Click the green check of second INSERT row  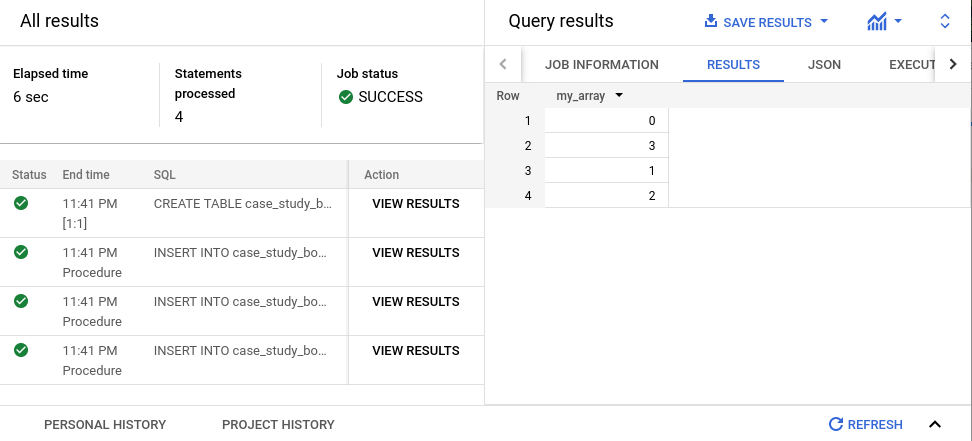(21, 301)
